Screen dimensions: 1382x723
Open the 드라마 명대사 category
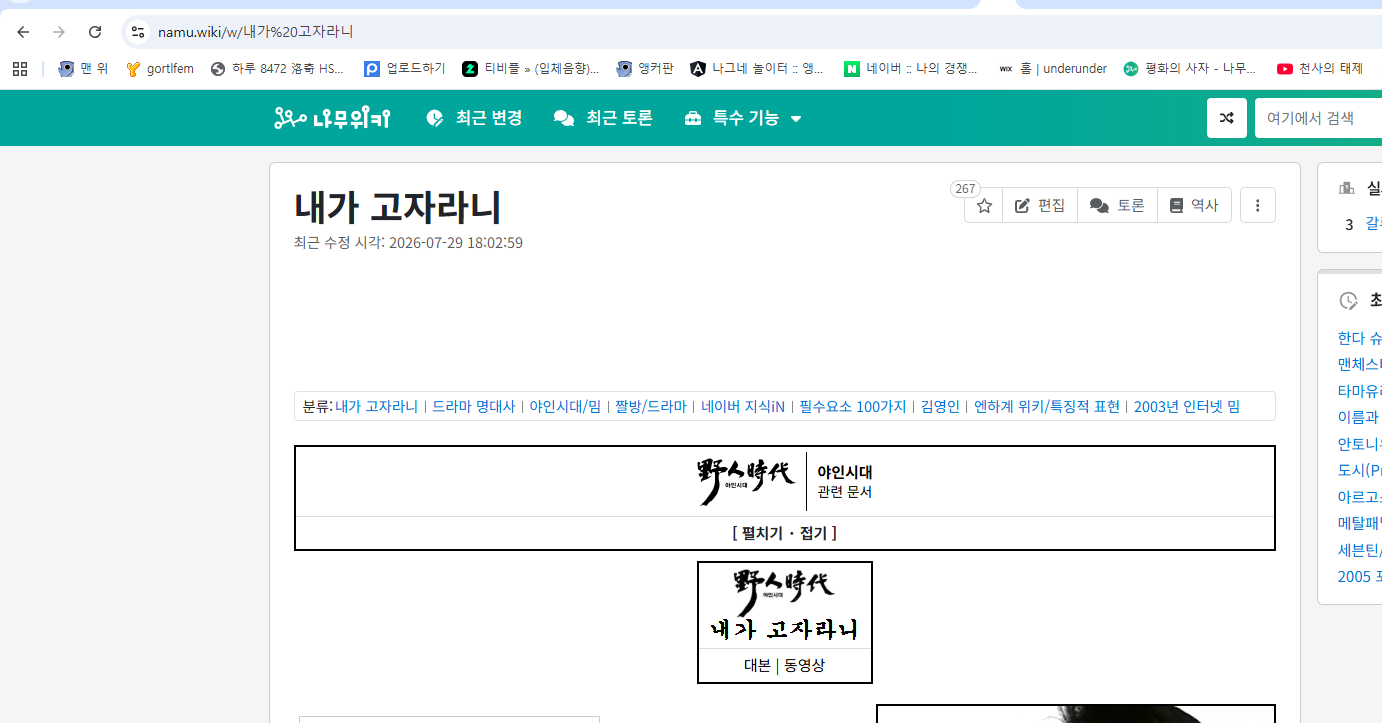473,407
